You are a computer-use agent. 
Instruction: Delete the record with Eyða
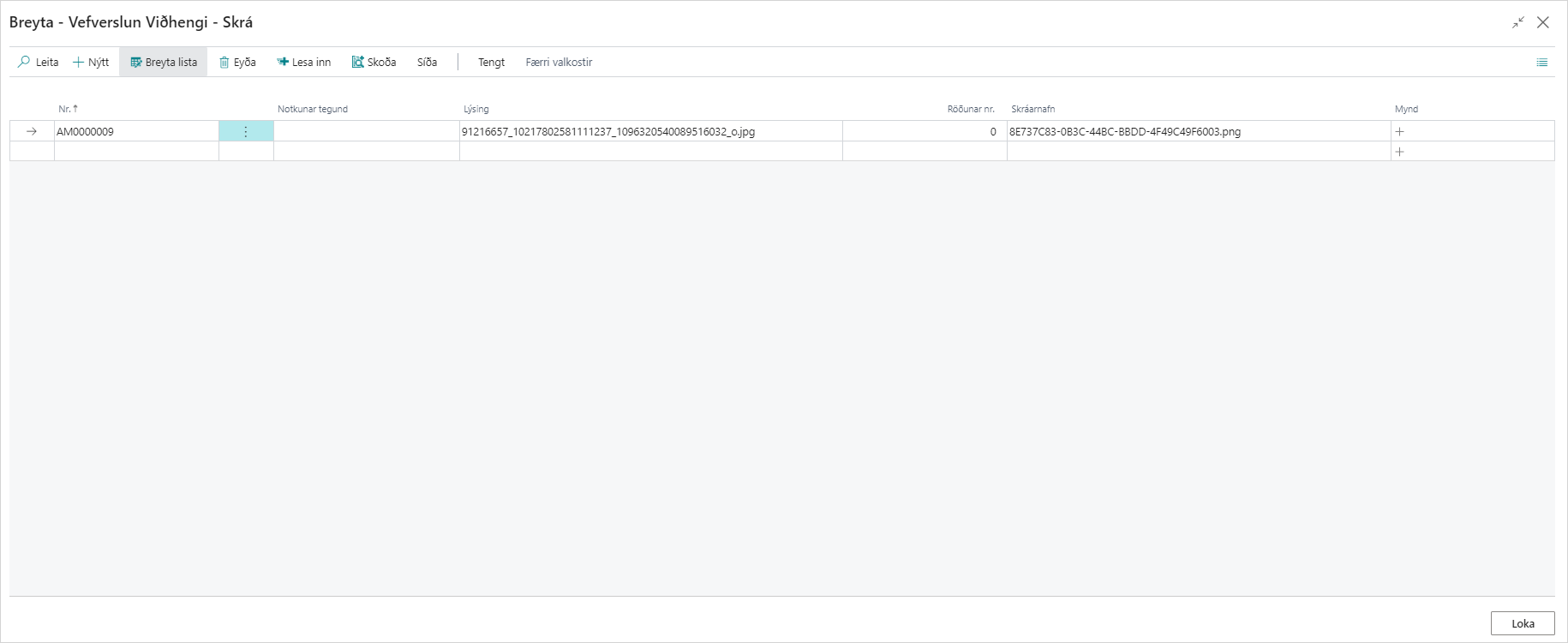[x=237, y=63]
